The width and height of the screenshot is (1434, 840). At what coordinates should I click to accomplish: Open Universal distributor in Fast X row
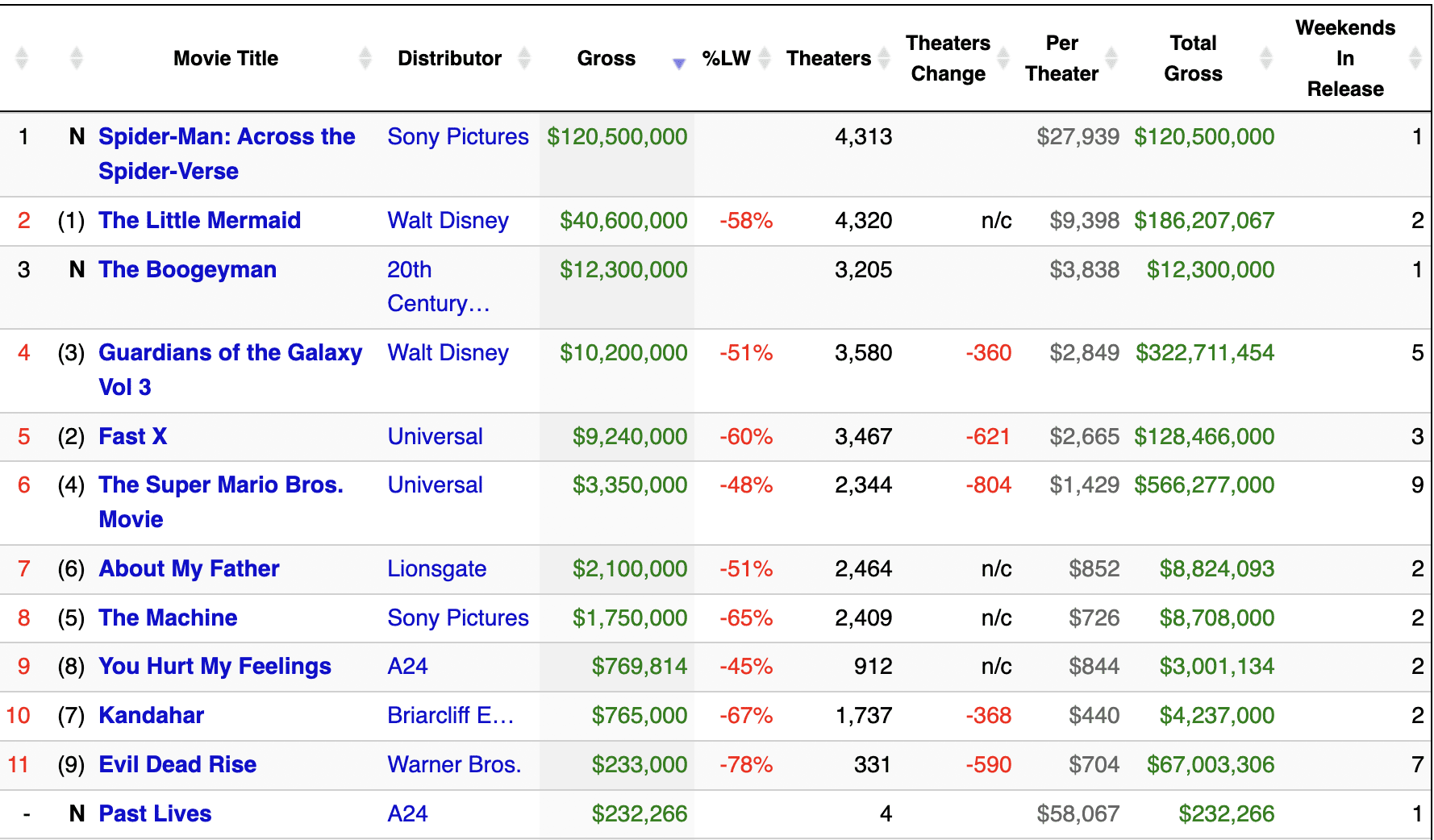click(x=435, y=437)
